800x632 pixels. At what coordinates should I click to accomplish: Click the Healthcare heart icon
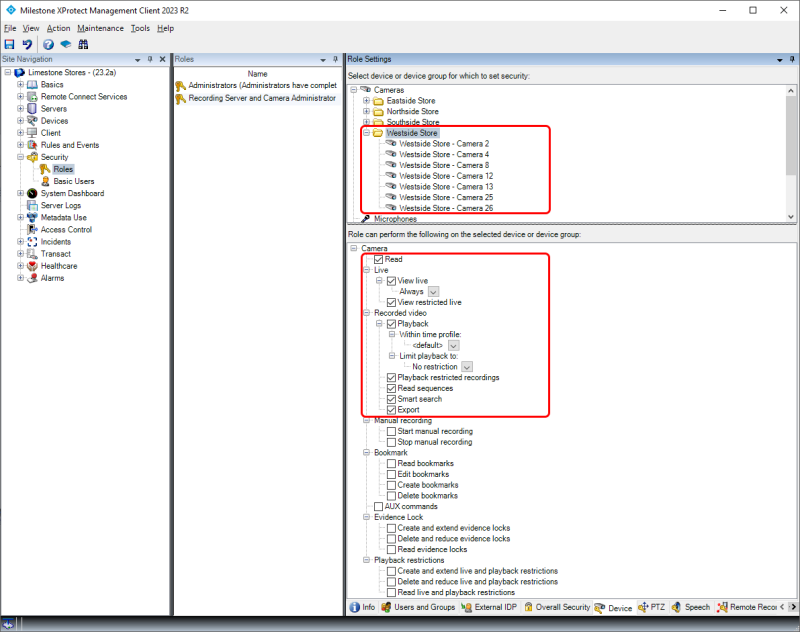pos(32,266)
